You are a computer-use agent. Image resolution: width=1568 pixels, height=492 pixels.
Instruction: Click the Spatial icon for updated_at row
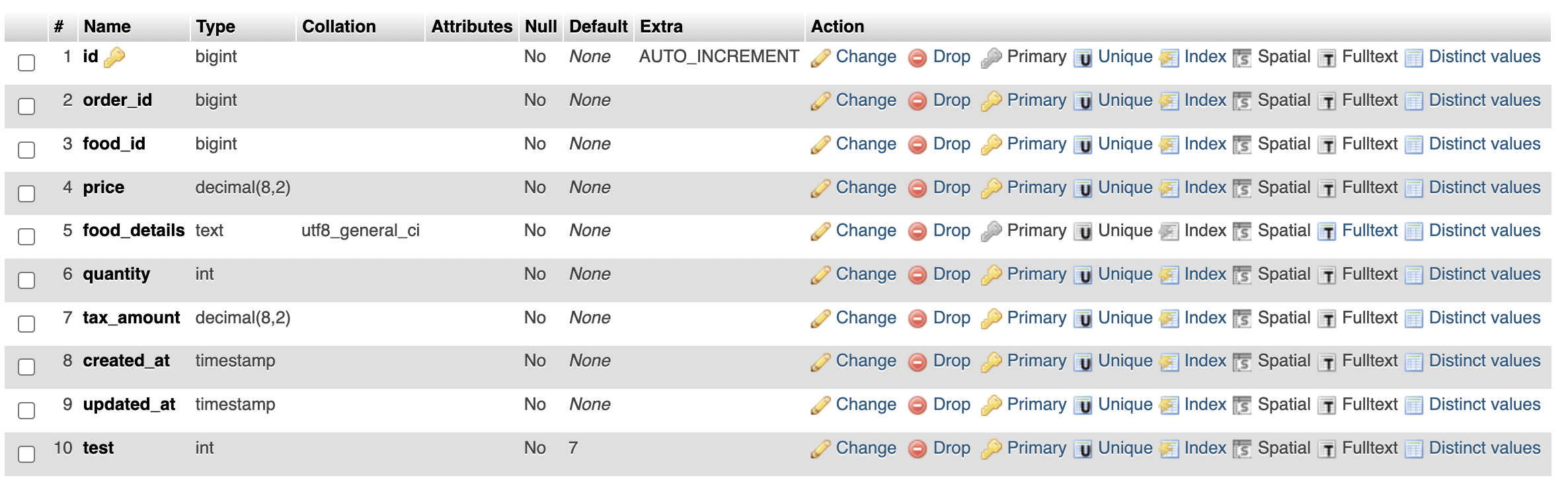click(x=1242, y=405)
